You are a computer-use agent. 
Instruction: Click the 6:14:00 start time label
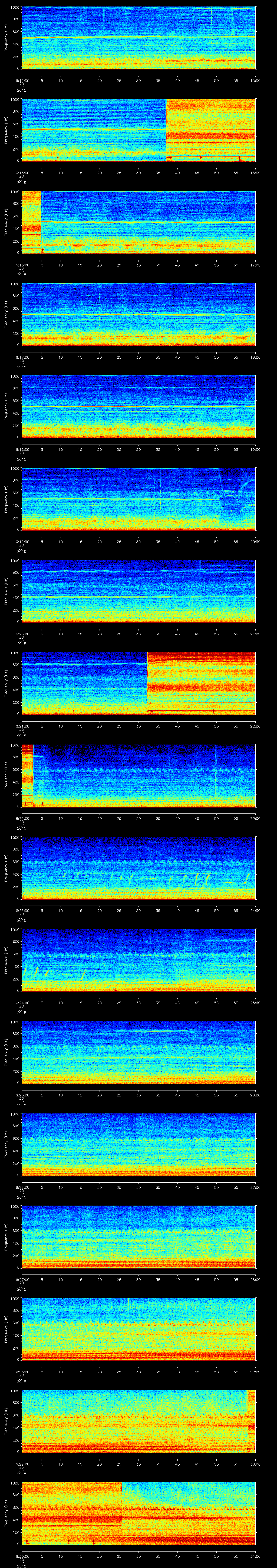click(22, 80)
